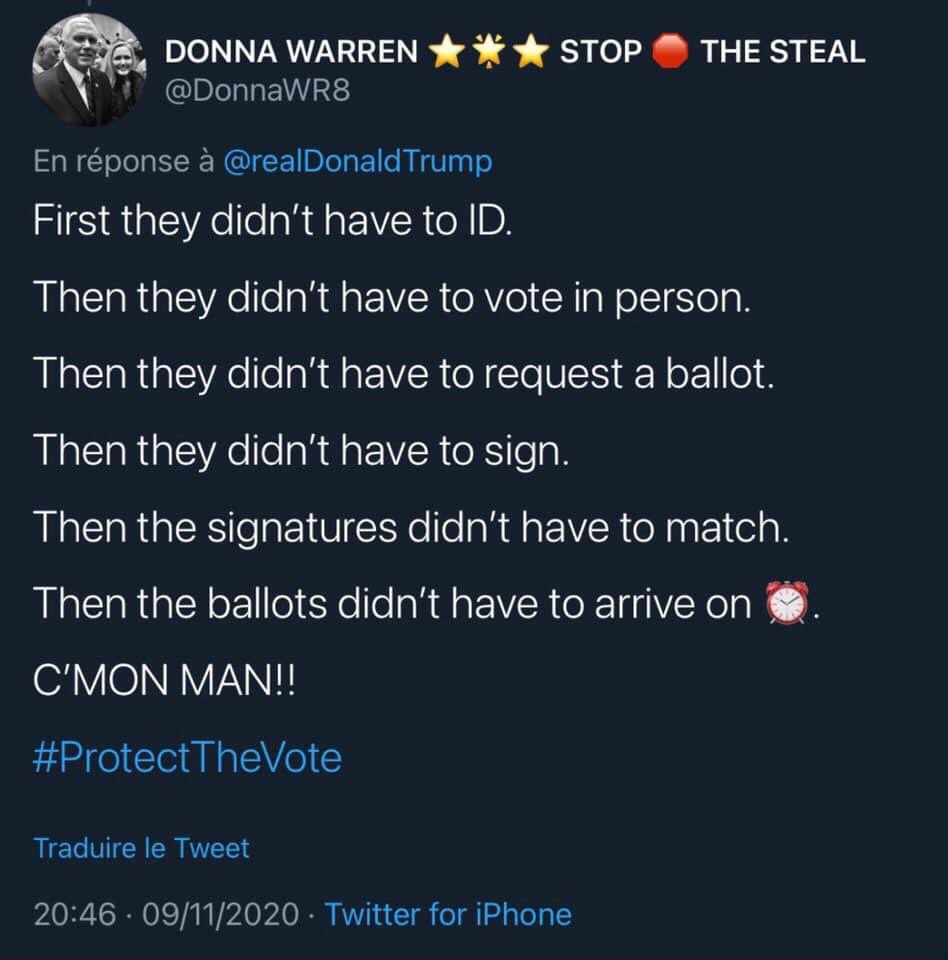Open the #ProtectTheVote hashtag
The width and height of the screenshot is (948, 960).
tap(187, 758)
